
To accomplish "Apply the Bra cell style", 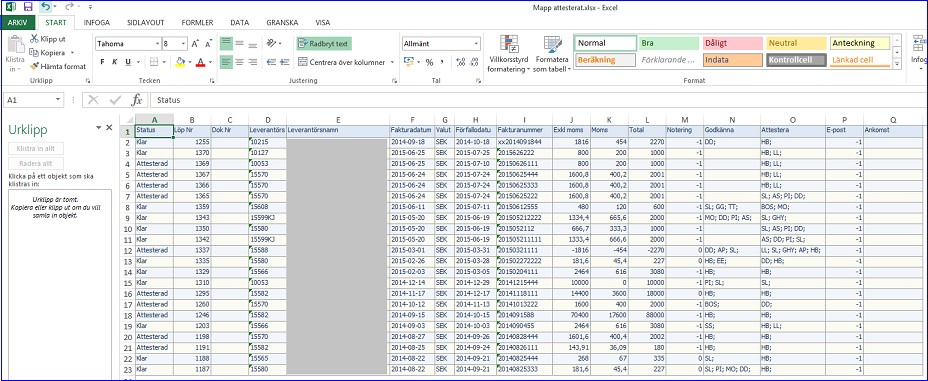I will [669, 43].
